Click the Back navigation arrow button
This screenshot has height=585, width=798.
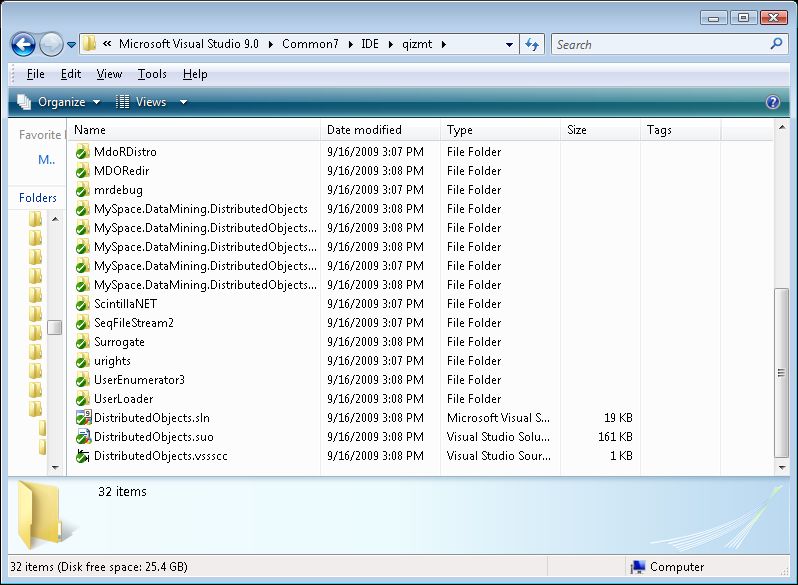pyautogui.click(x=23, y=45)
